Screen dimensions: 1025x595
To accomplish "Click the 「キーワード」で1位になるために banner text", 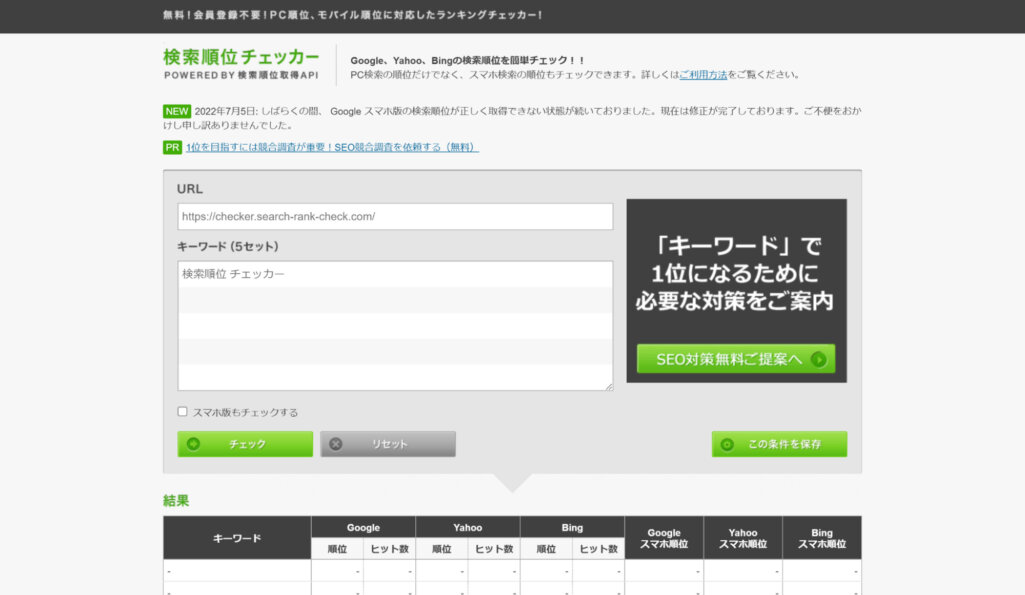I will [x=736, y=273].
